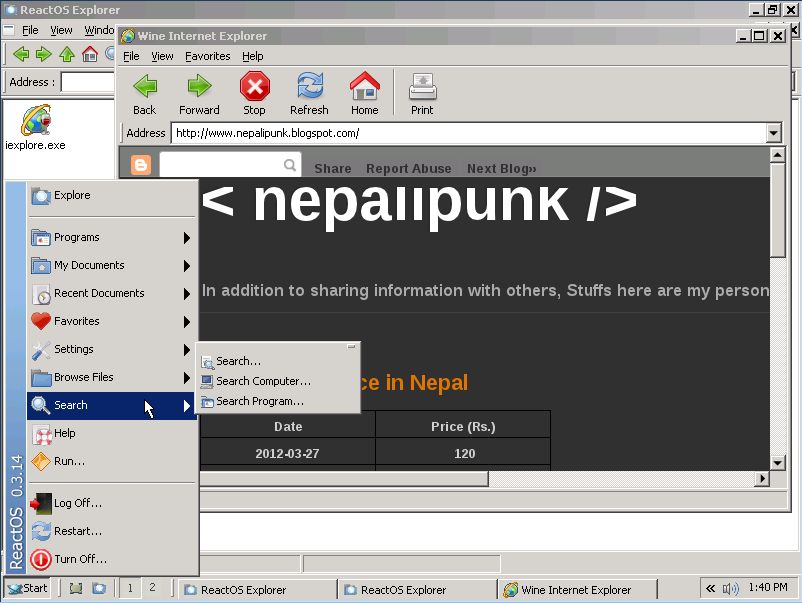This screenshot has width=802, height=603.
Task: Open the View menu in Wine Internet Explorer
Action: coord(162,56)
